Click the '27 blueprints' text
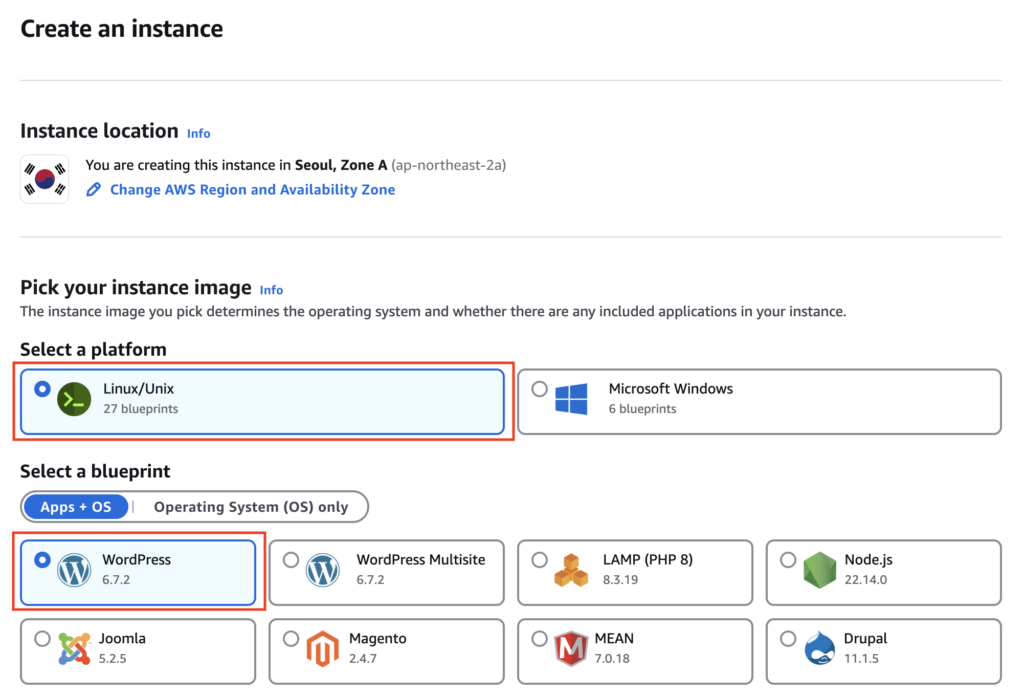Image resolution: width=1024 pixels, height=695 pixels. tap(140, 409)
